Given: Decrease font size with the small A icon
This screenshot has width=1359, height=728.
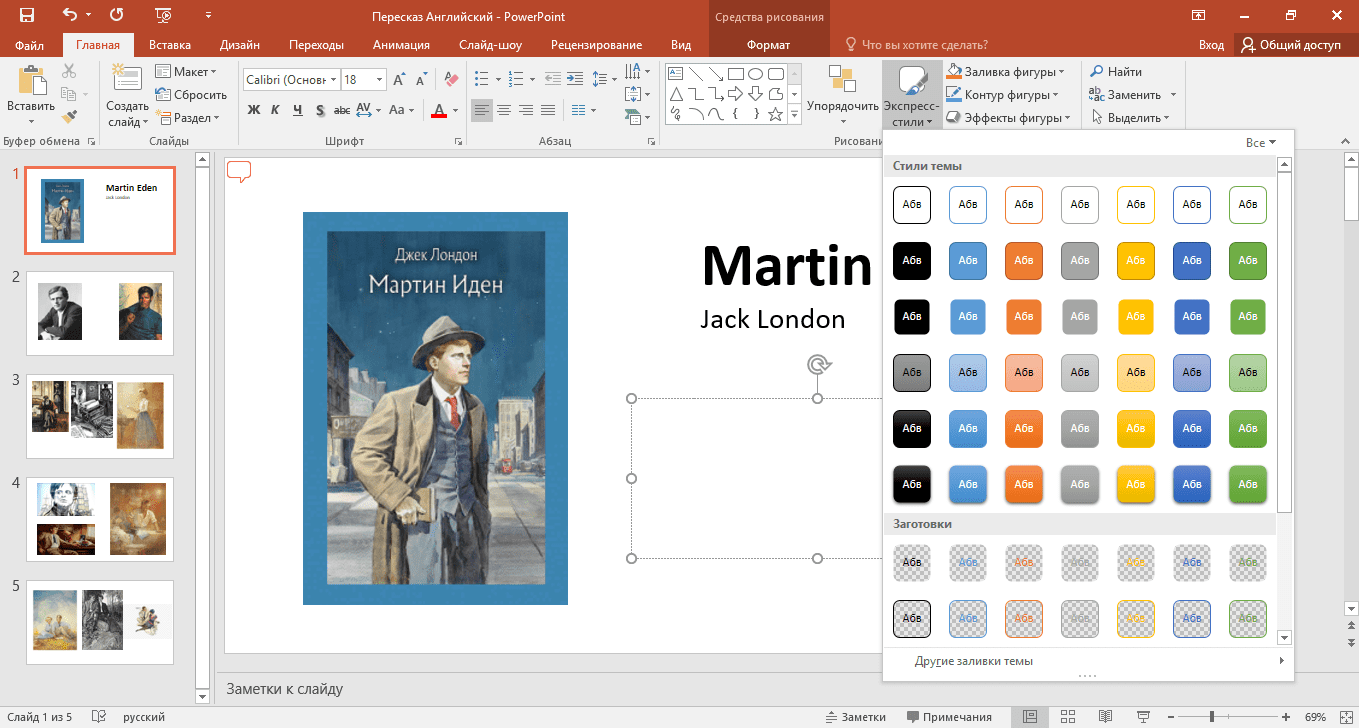Looking at the screenshot, I should click(x=423, y=79).
